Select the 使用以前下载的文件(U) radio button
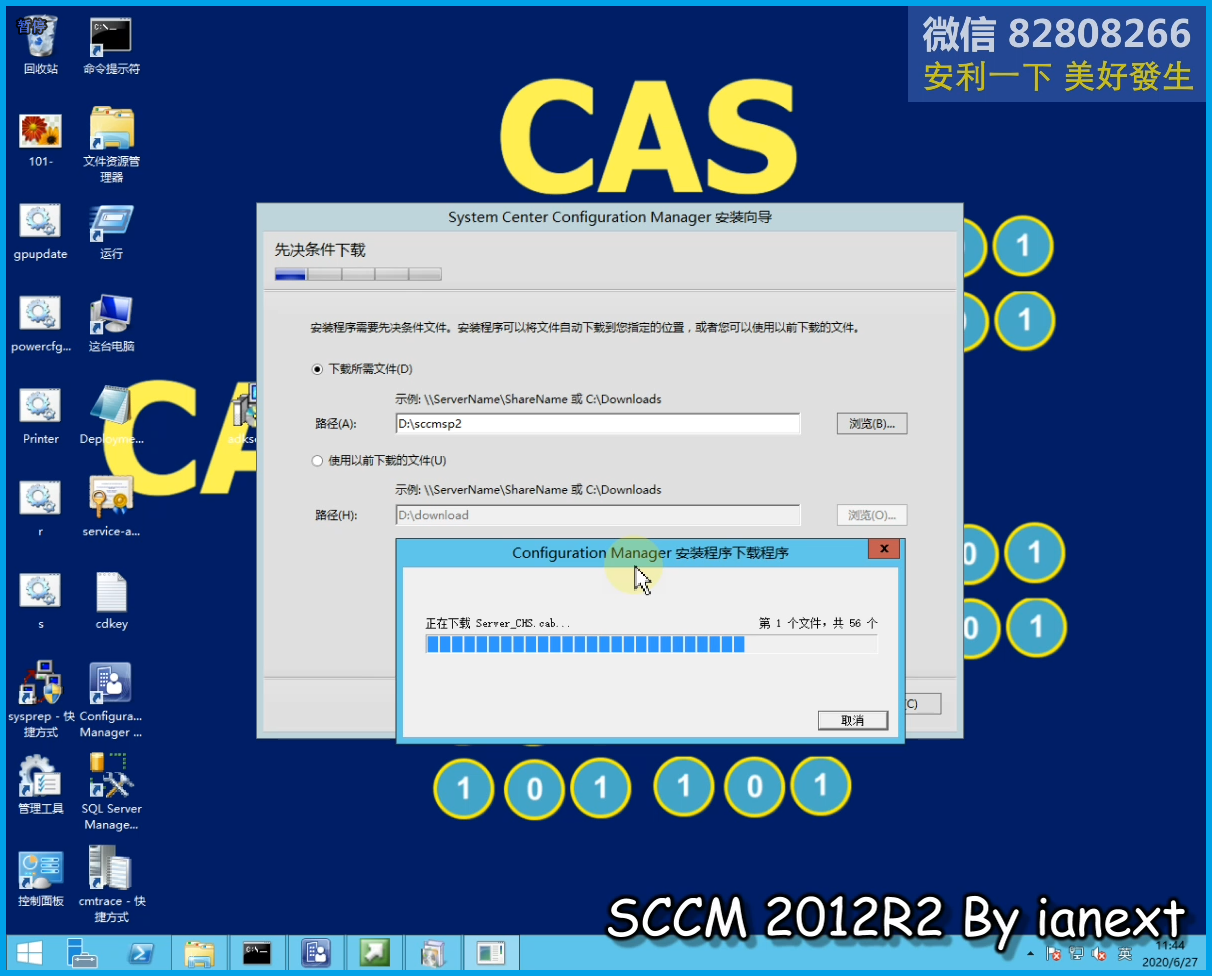 (x=318, y=461)
